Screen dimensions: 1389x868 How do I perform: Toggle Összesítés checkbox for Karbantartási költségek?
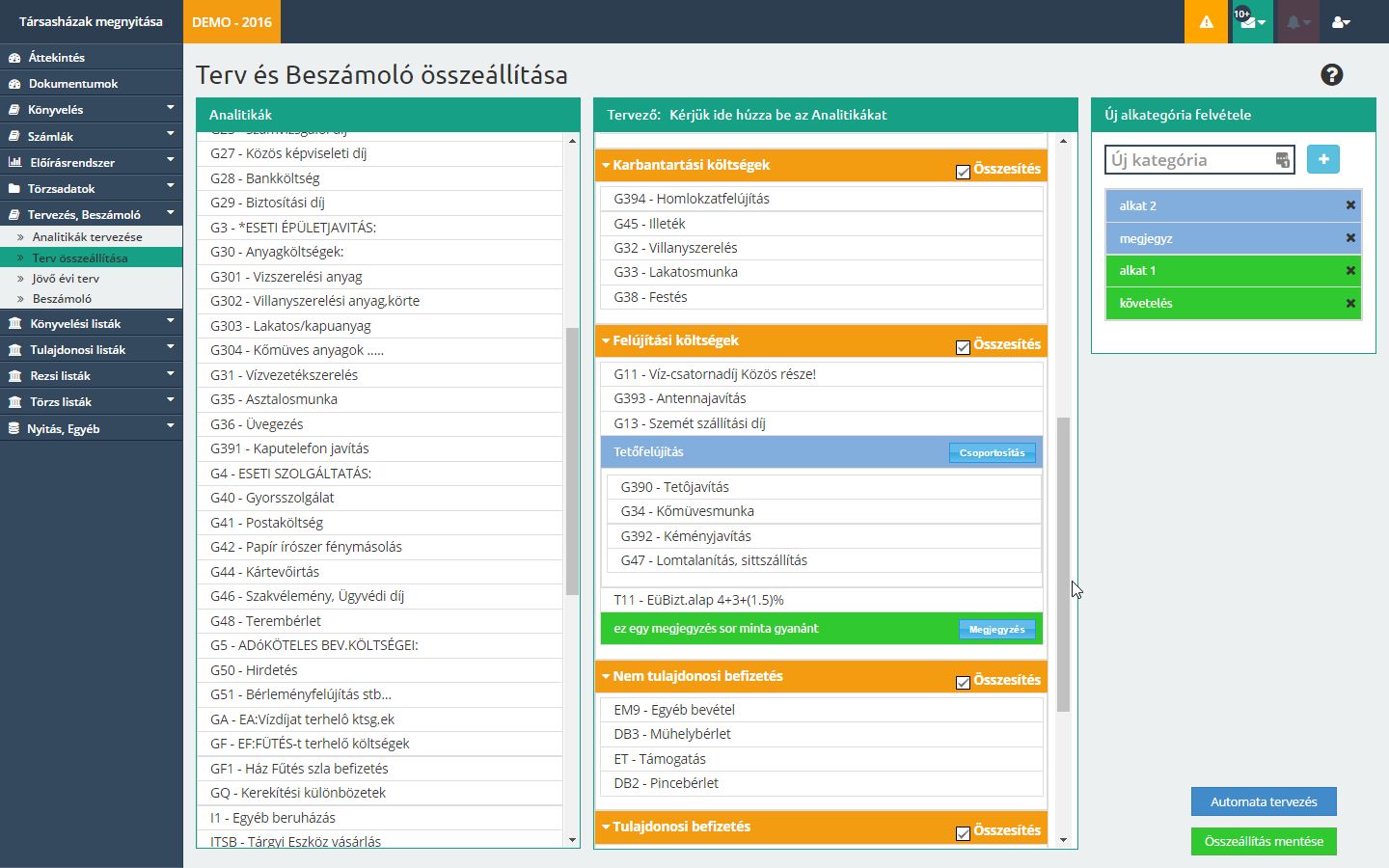[x=963, y=172]
